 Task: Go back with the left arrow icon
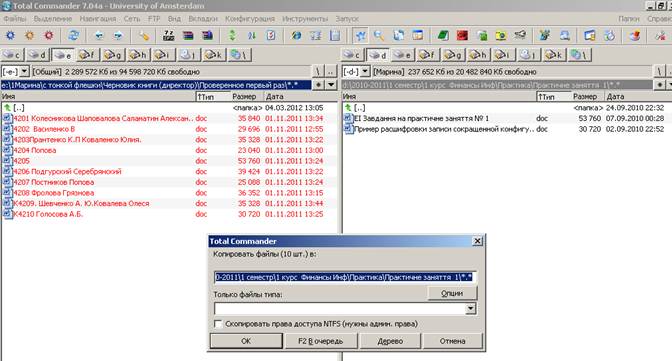[99, 36]
